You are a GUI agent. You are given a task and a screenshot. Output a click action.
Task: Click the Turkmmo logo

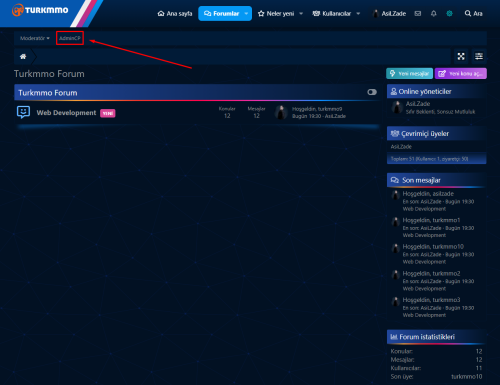click(x=40, y=10)
